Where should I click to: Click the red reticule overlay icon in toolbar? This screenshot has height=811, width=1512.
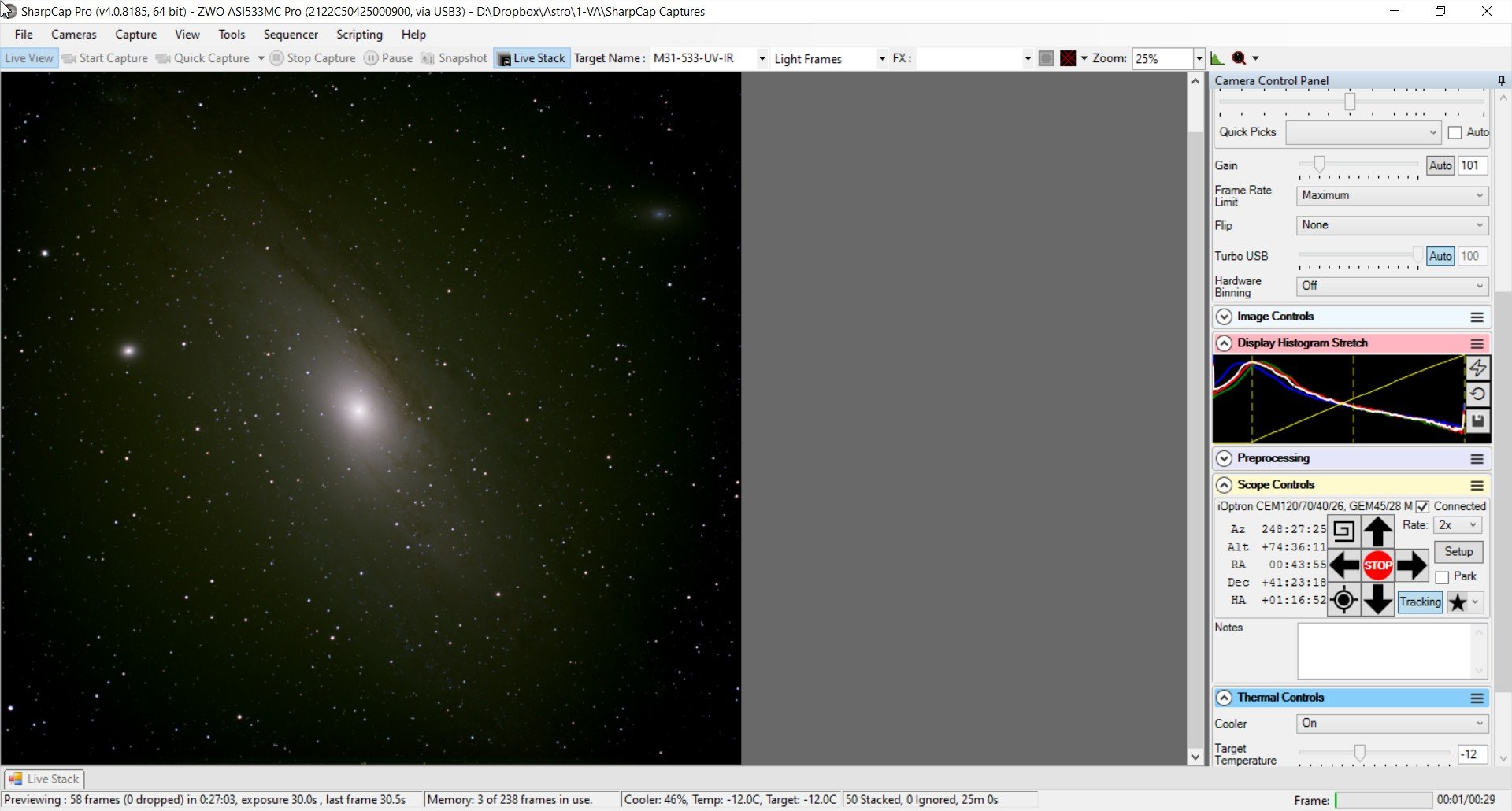[x=1068, y=58]
